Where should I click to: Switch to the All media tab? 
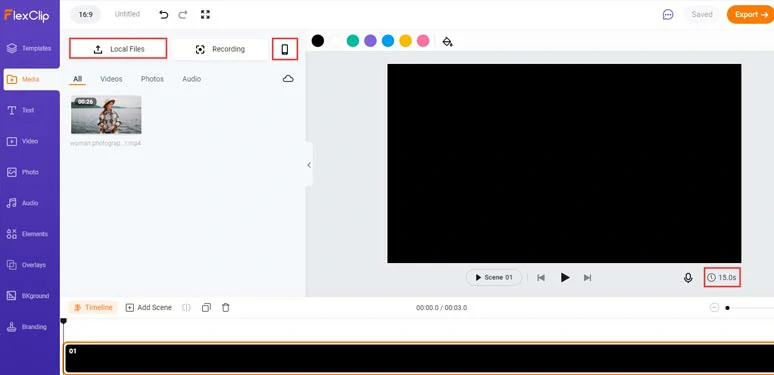click(x=77, y=79)
